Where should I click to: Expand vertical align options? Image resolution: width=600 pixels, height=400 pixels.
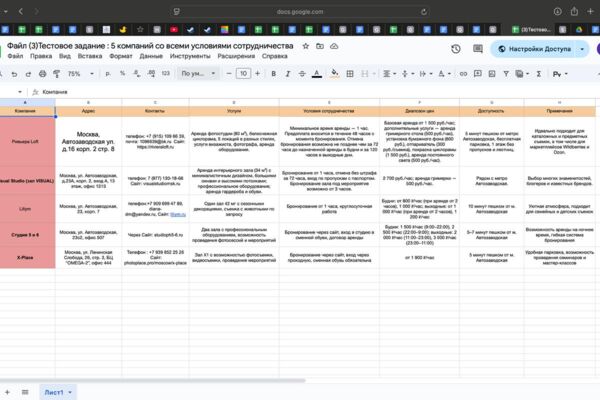[413, 74]
